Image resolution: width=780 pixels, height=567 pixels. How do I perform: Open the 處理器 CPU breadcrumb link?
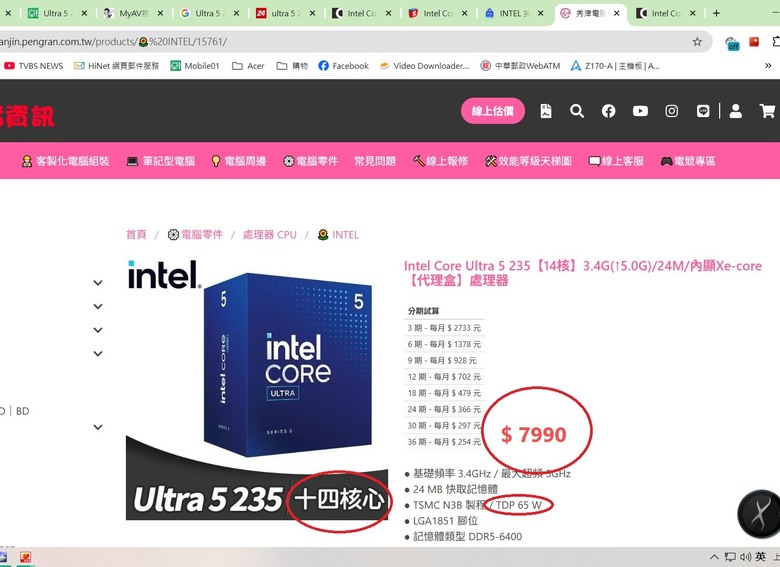pyautogui.click(x=270, y=235)
